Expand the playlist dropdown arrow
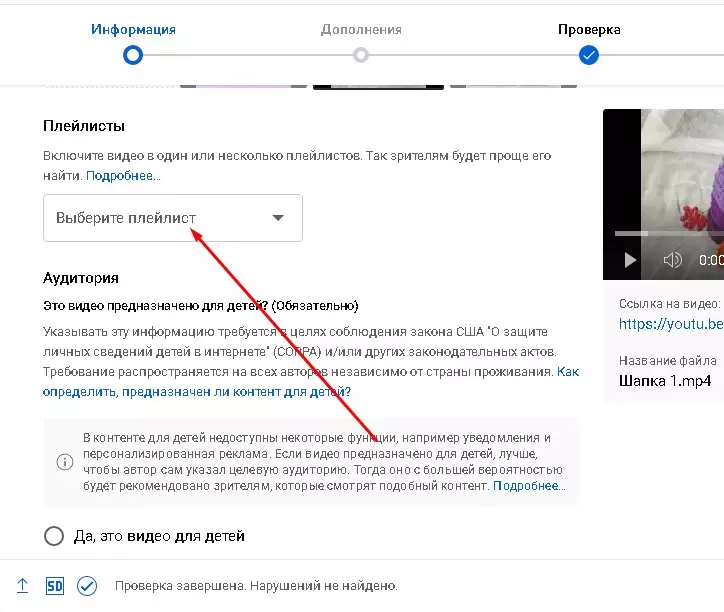Viewport: 724px width, 612px height. pos(278,218)
